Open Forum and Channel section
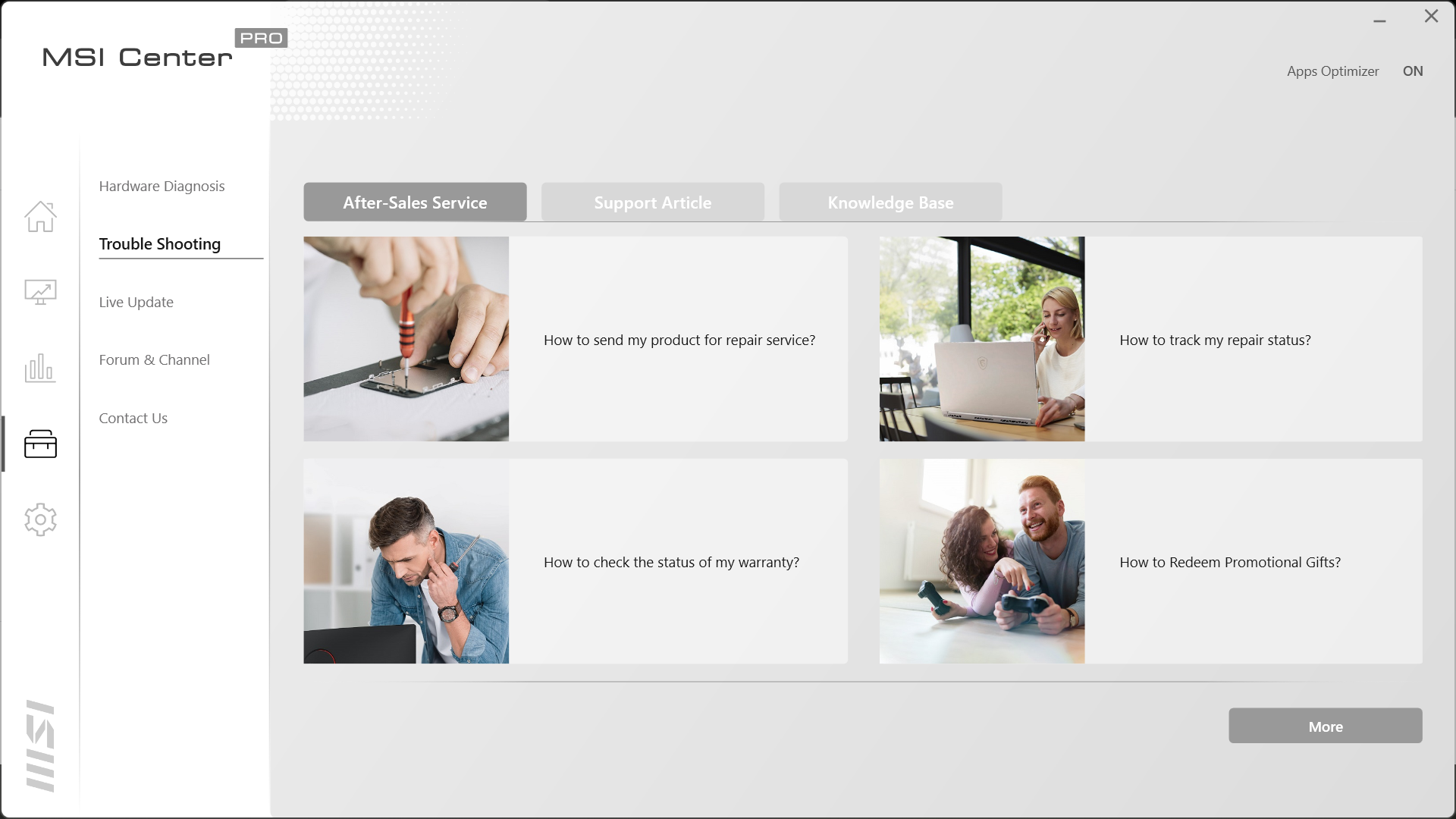 point(155,359)
